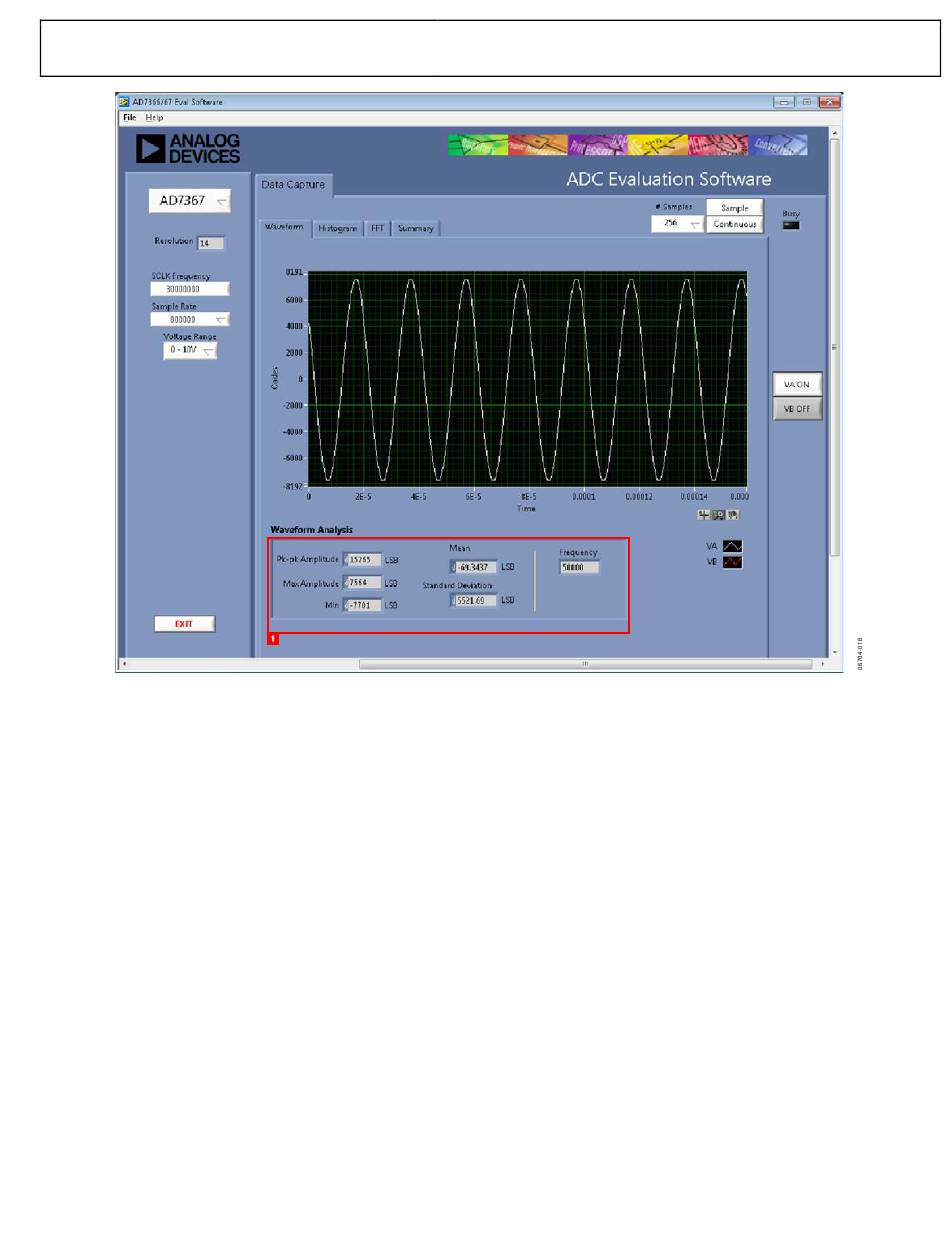Toggle the VA ON channel button
This screenshot has height=1254, width=950.
coord(796,384)
